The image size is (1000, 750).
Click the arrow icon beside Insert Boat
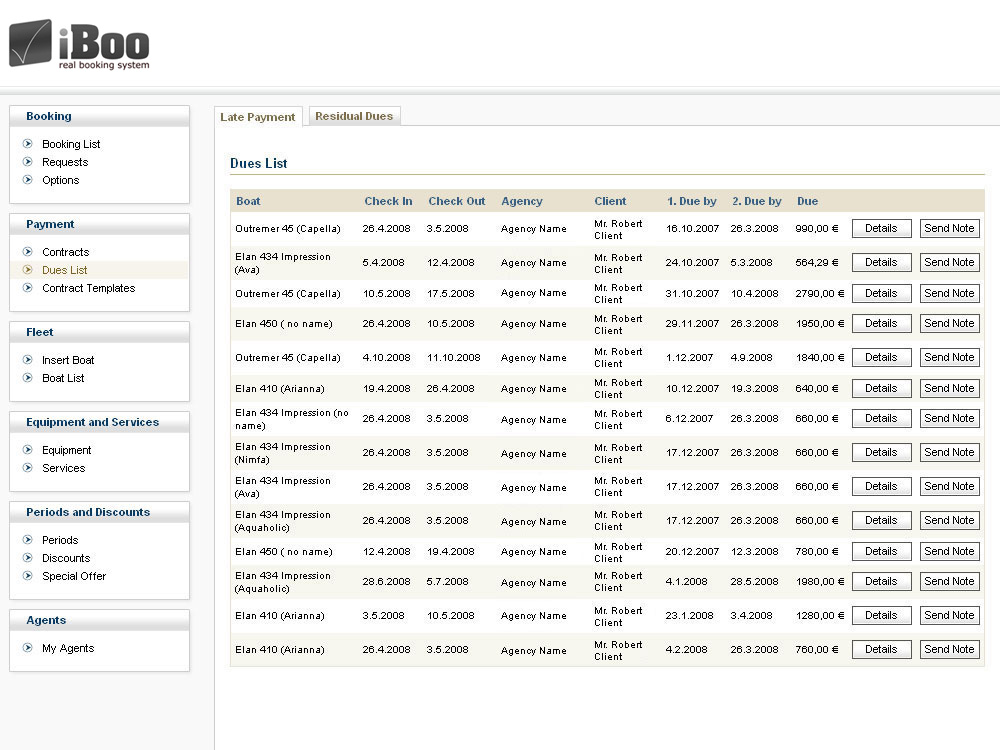pyautogui.click(x=28, y=360)
